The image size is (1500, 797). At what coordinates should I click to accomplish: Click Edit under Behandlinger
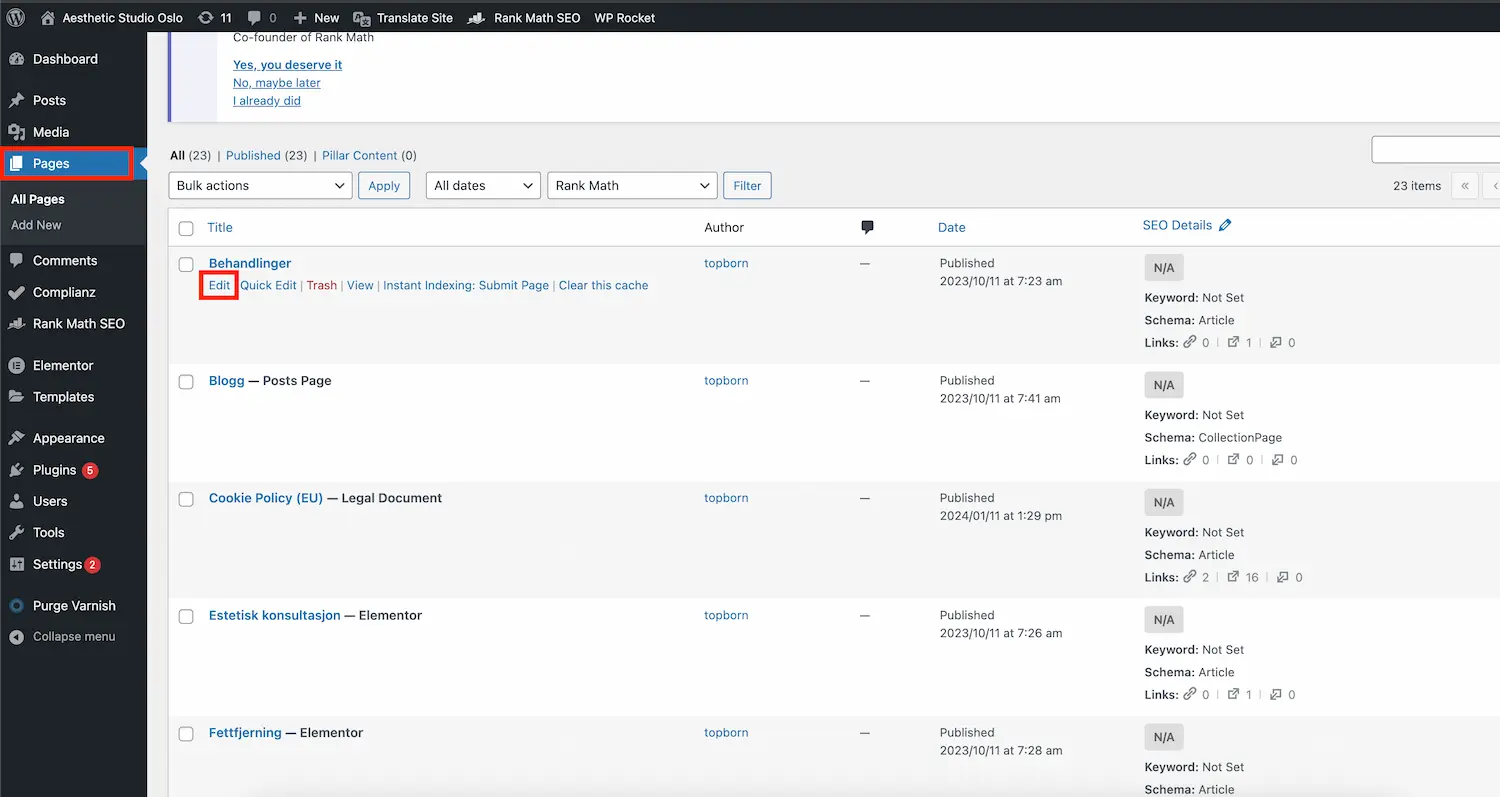tap(219, 285)
